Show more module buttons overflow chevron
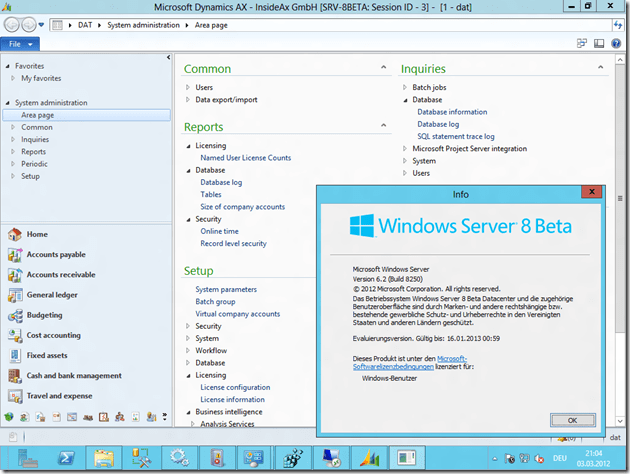 tap(165, 417)
